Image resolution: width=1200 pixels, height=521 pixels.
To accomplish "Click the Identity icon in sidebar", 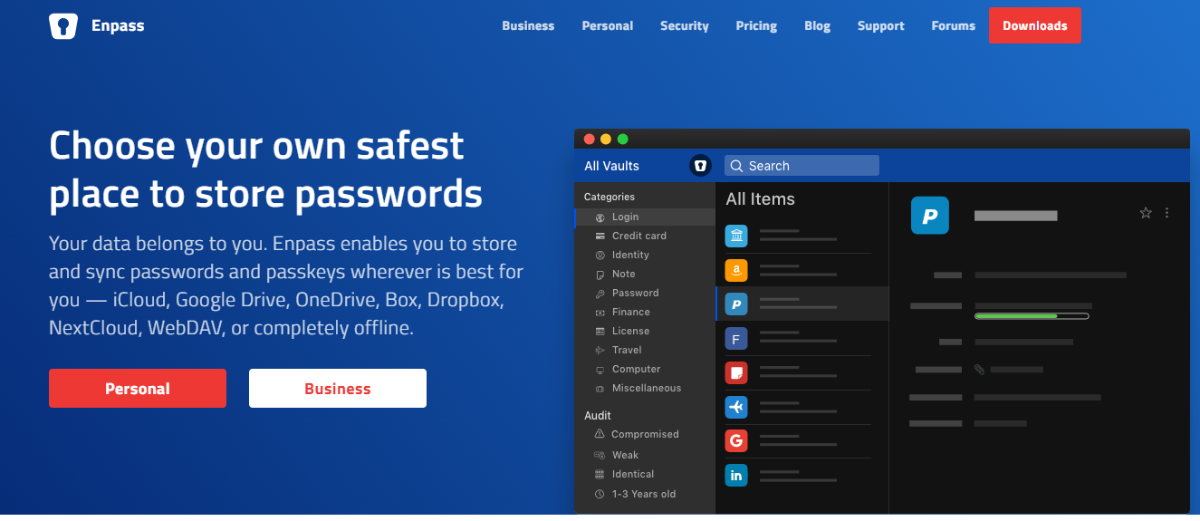I will (x=600, y=255).
